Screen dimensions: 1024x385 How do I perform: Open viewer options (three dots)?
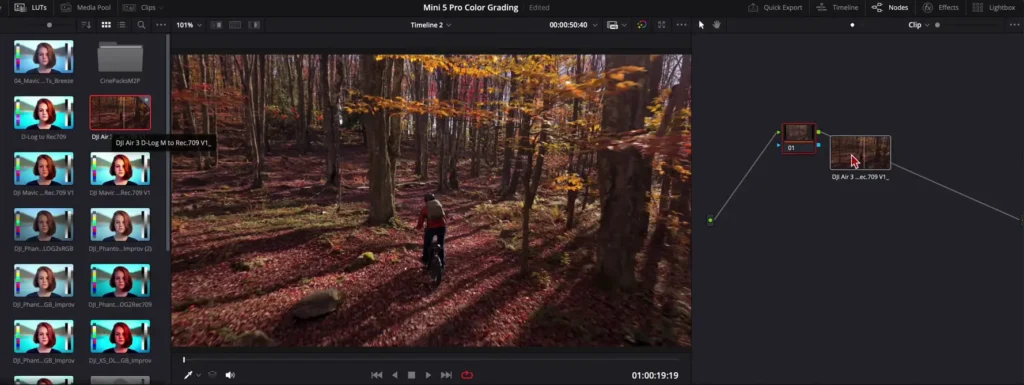click(681, 25)
